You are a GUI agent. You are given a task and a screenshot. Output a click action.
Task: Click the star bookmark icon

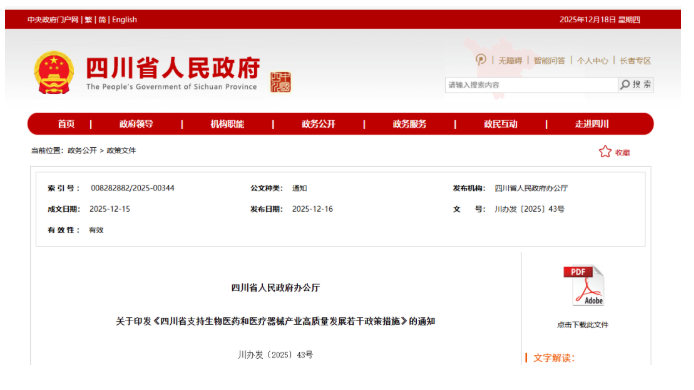(605, 152)
